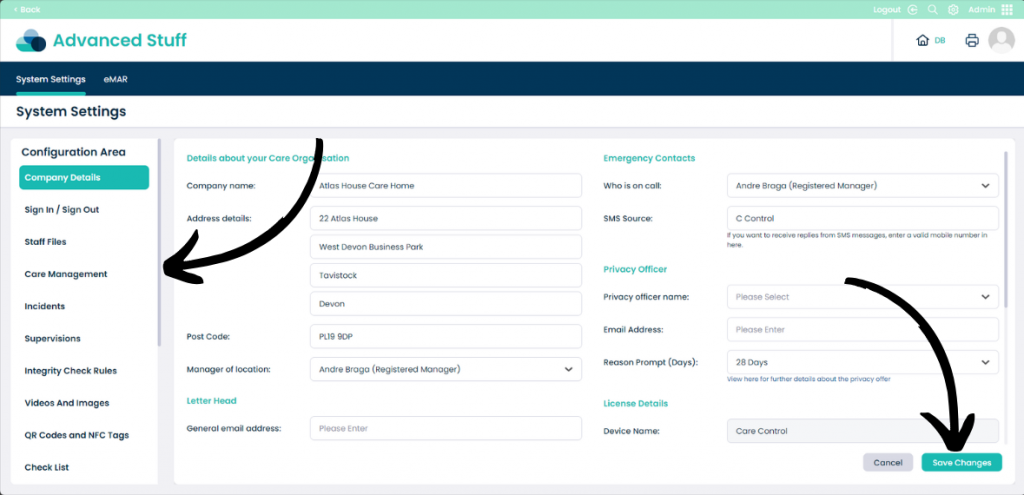
Task: Open the Sign In / Sign Out settings
Action: pyautogui.click(x=62, y=210)
